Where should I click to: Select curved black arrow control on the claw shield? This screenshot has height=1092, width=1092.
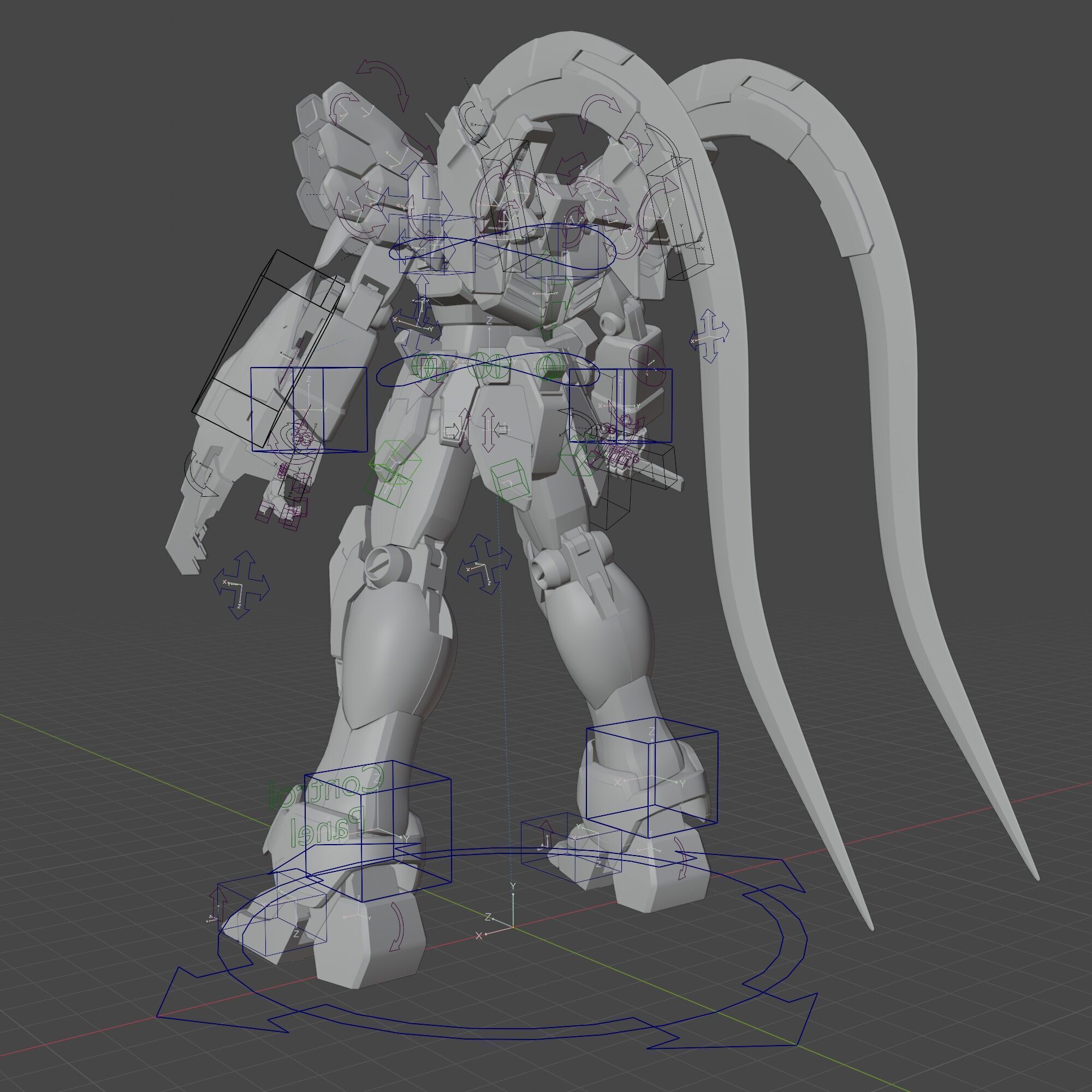click(x=202, y=473)
